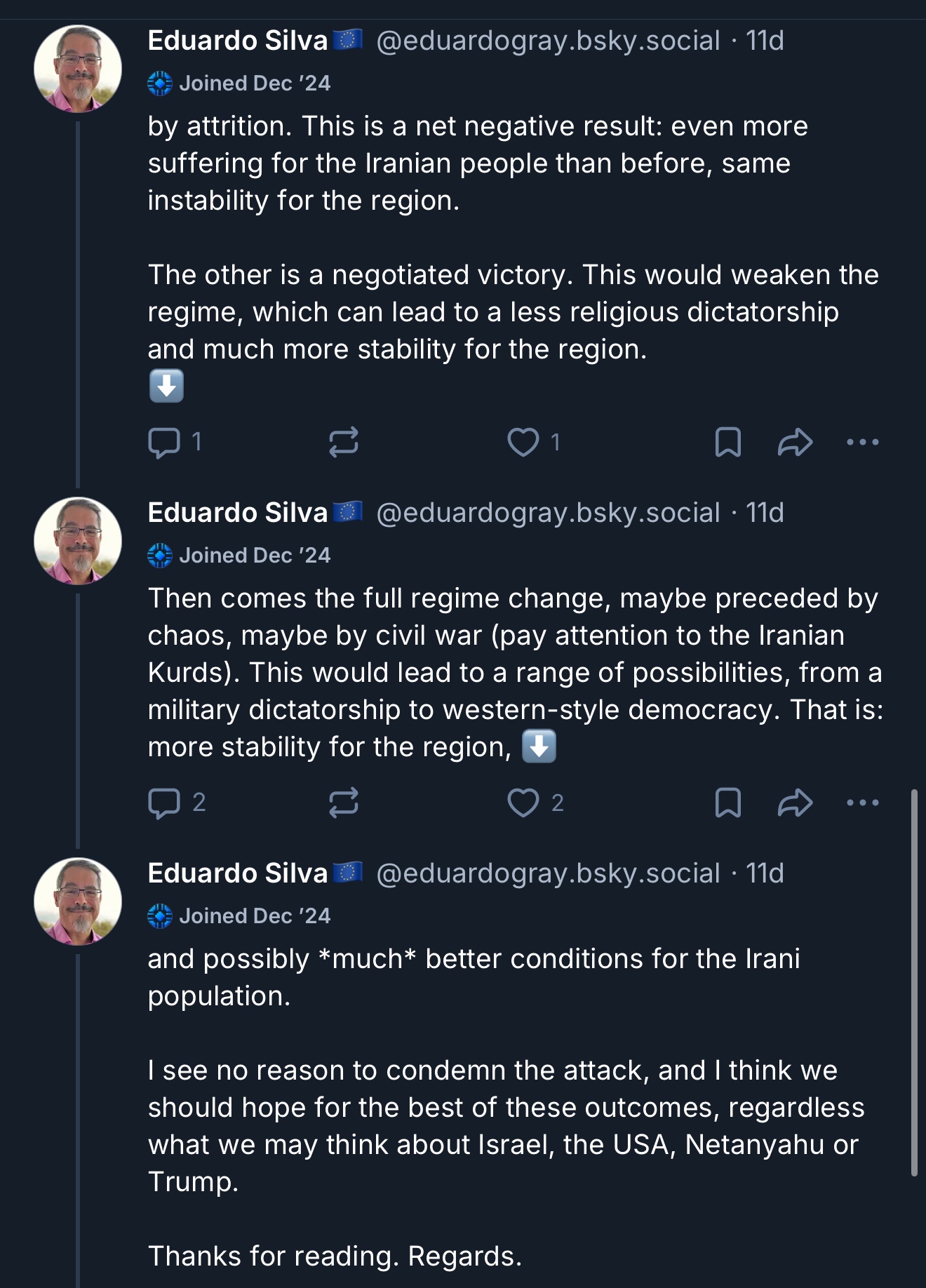Open the 11d timestamp on second post

tap(765, 513)
